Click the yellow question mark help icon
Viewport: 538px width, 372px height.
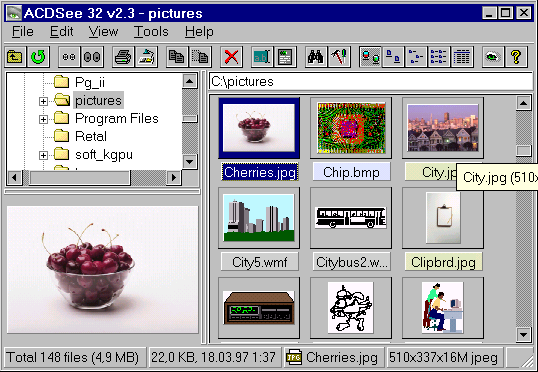click(516, 57)
